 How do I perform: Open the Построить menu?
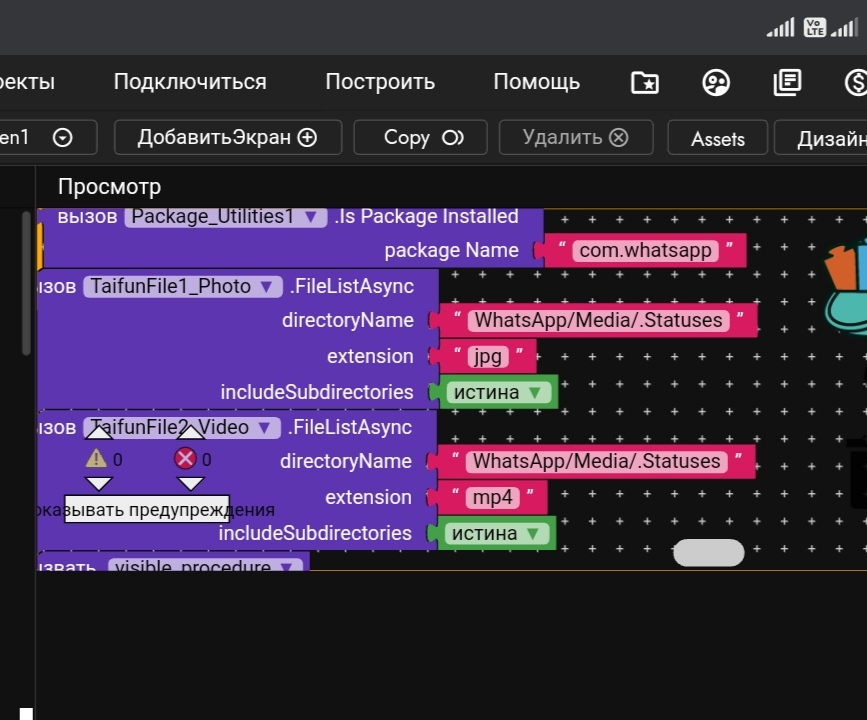pos(380,82)
